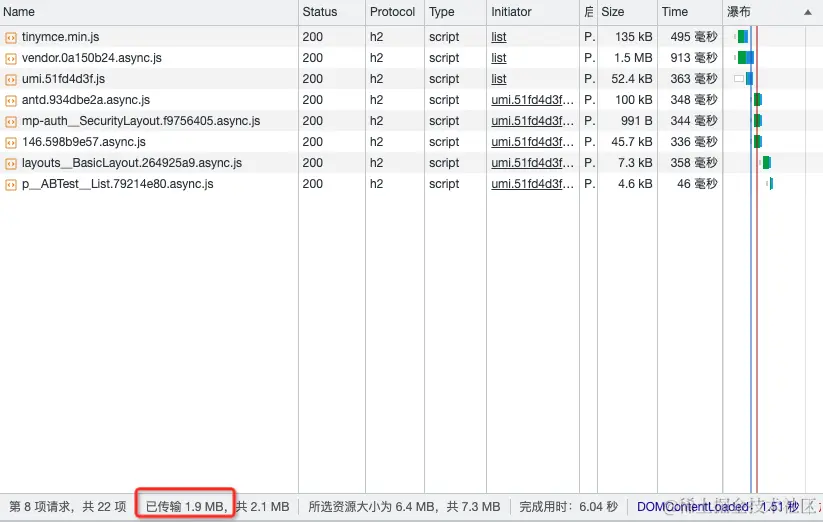Click the script icon beside p__ABTest__List row

[10, 184]
